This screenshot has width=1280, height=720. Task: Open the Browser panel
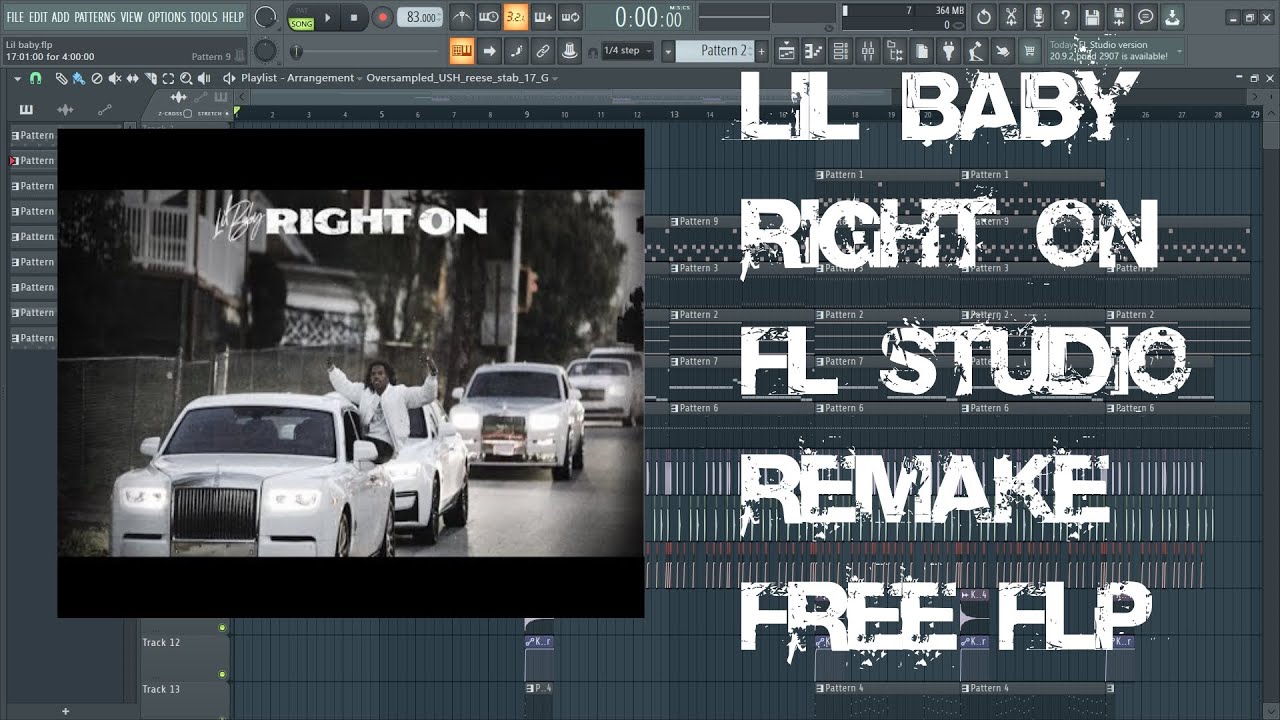[x=894, y=50]
